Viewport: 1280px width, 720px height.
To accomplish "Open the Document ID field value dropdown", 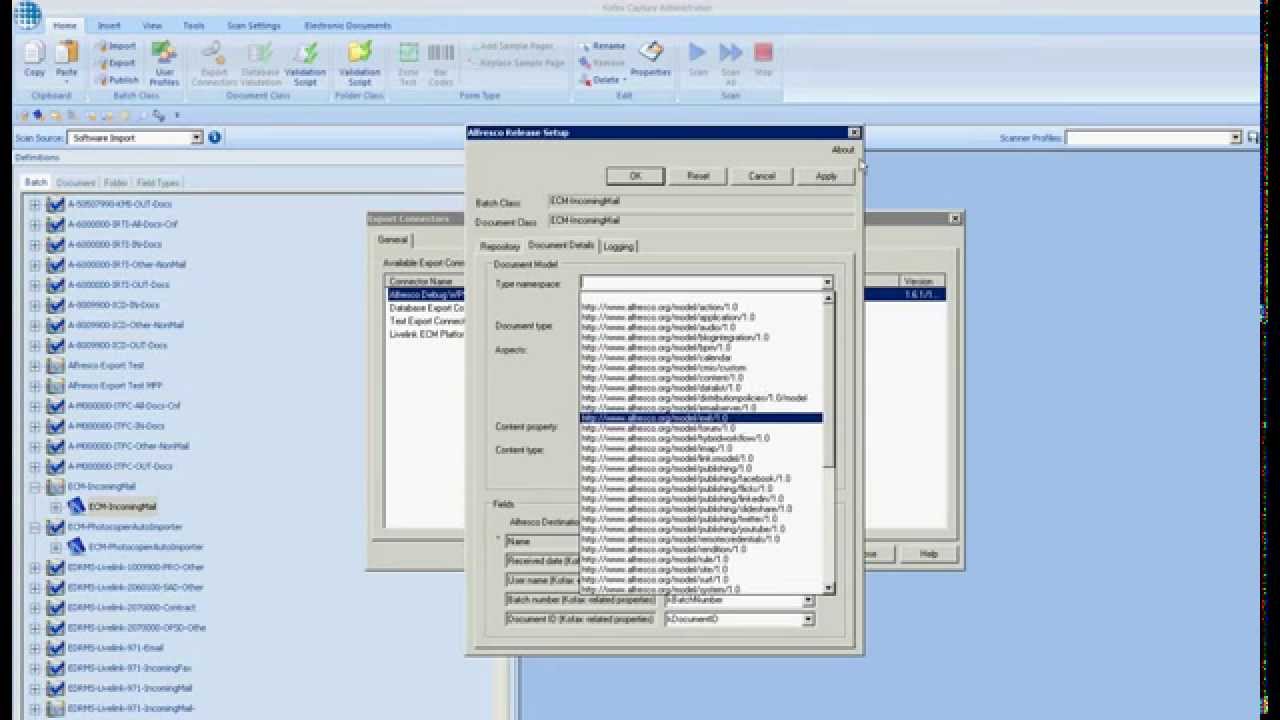I will tap(808, 619).
